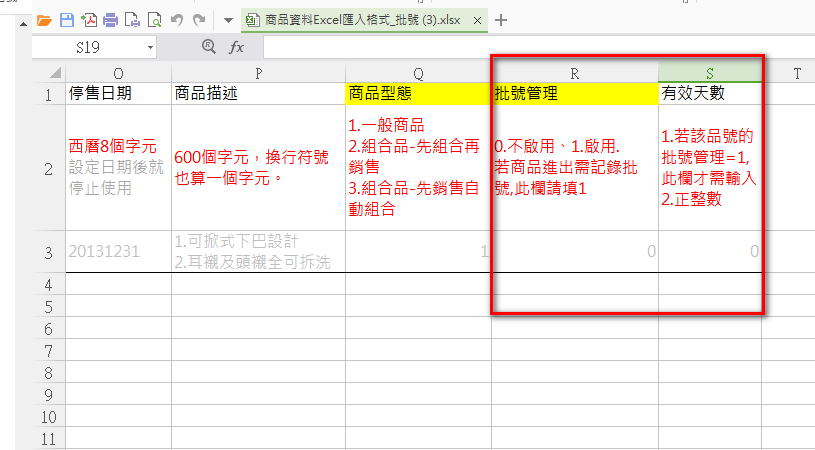This screenshot has width=815, height=450.
Task: Click the collapse arrow left of toolbar
Action: pos(23,24)
